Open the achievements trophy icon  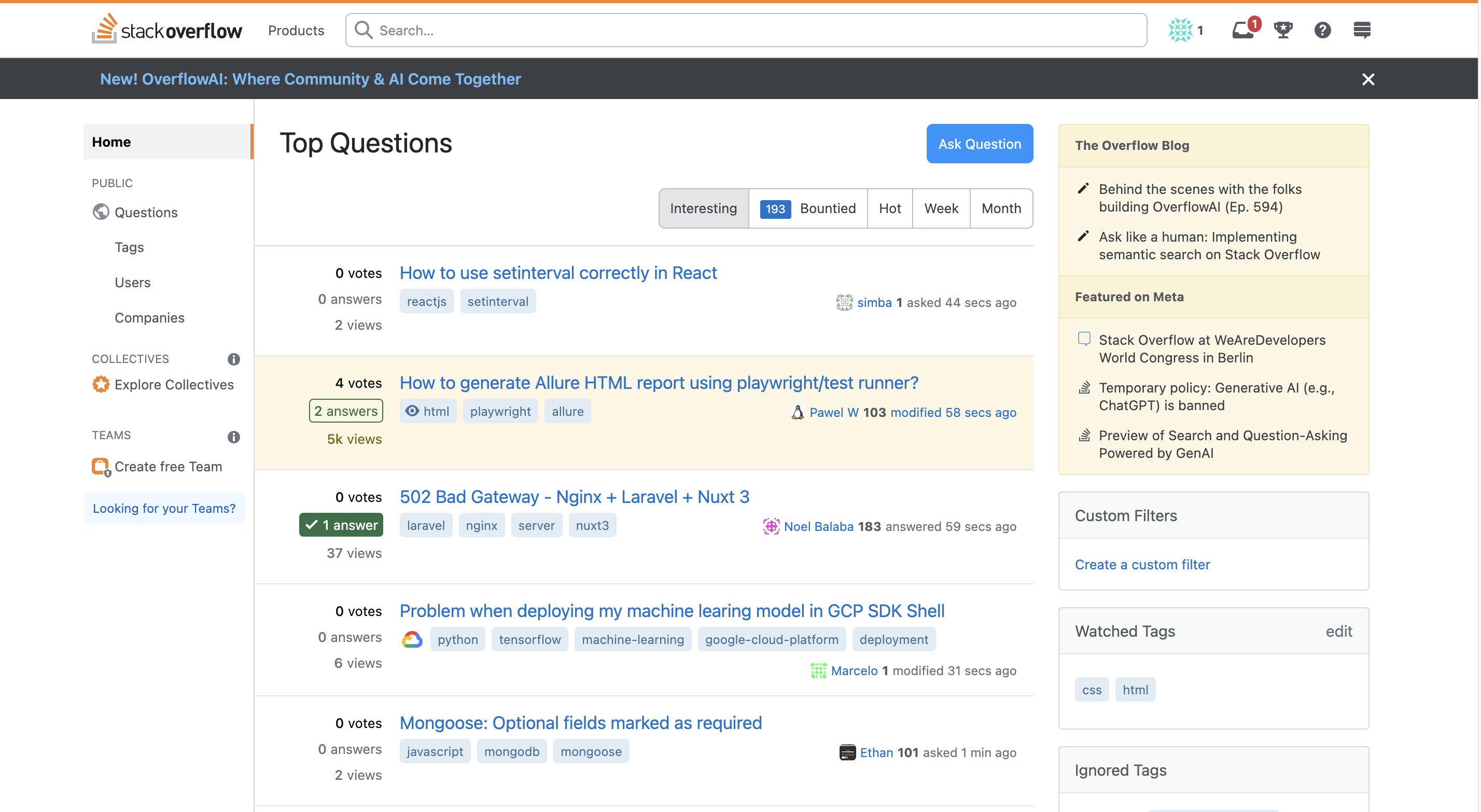point(1283,30)
